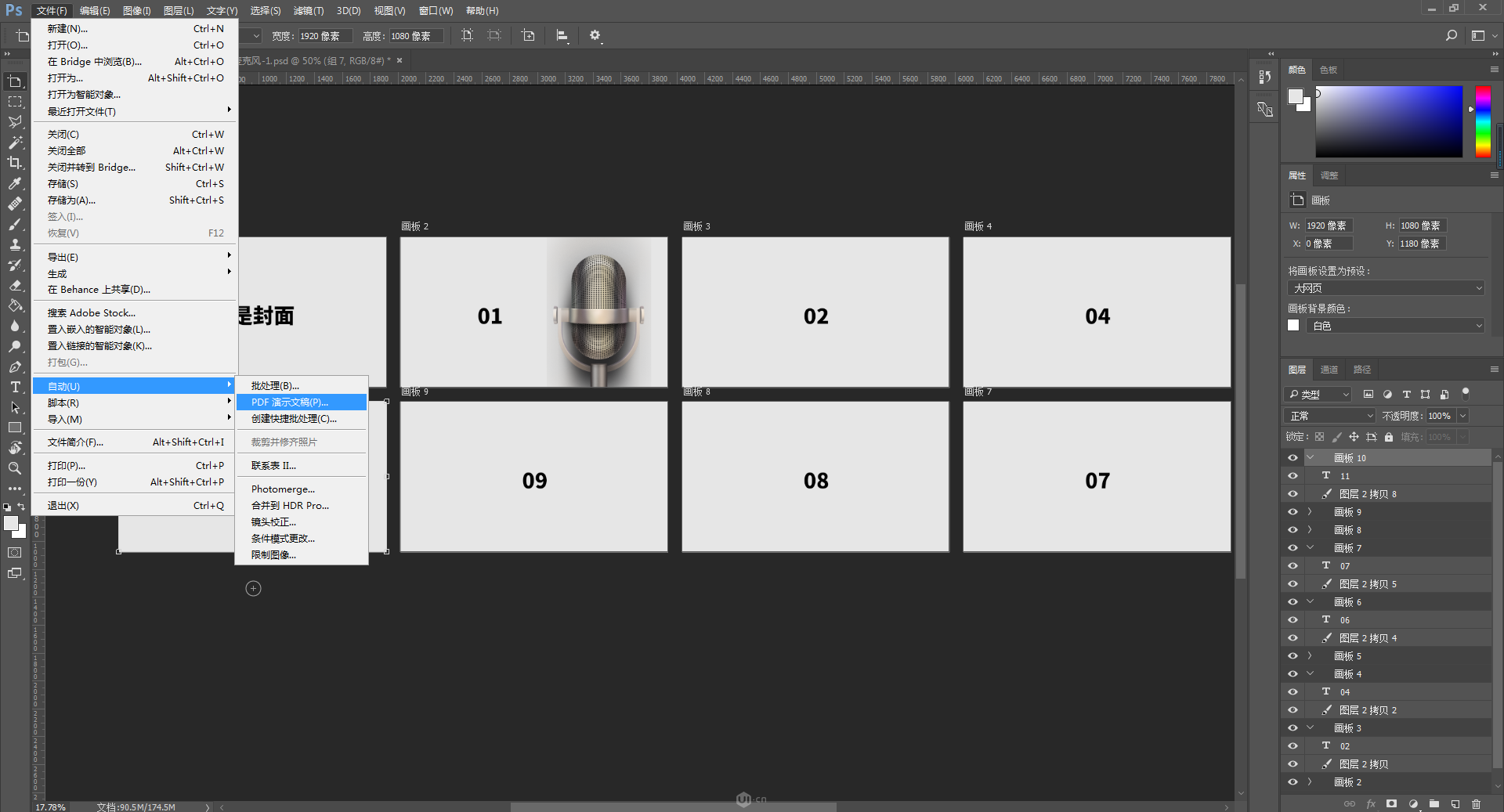
Task: Collapse the 画板 3 group
Action: click(x=1310, y=728)
